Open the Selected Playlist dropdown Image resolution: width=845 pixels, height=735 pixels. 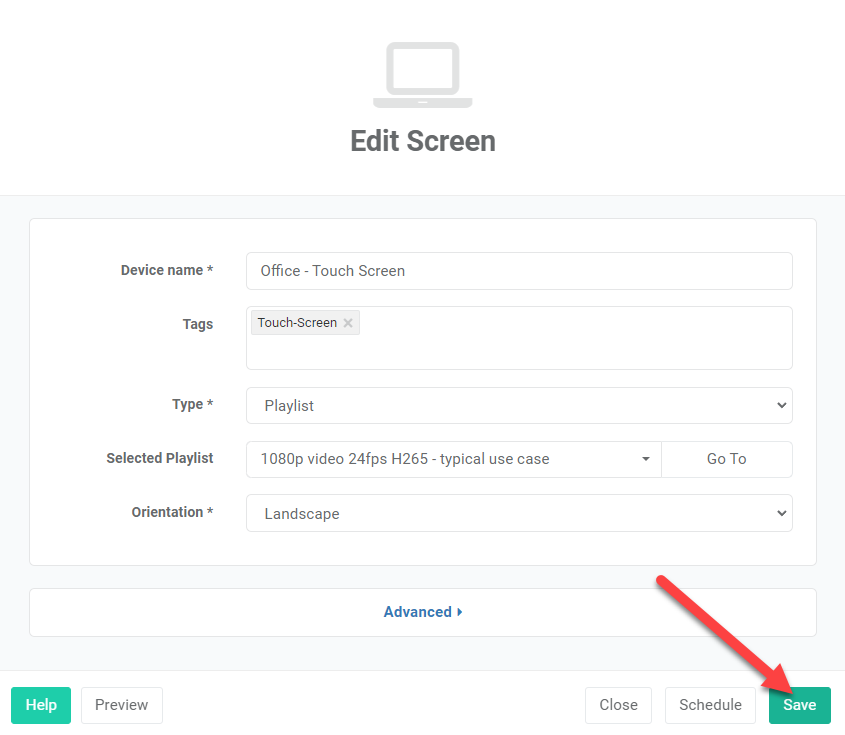(454, 459)
